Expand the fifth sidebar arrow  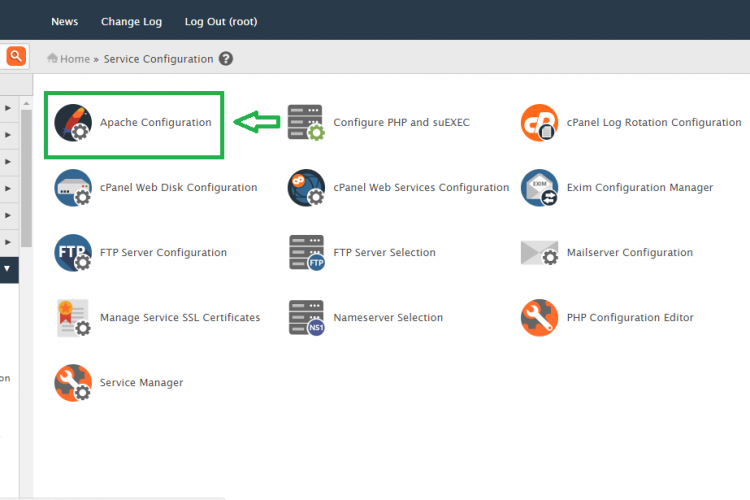click(x=8, y=215)
